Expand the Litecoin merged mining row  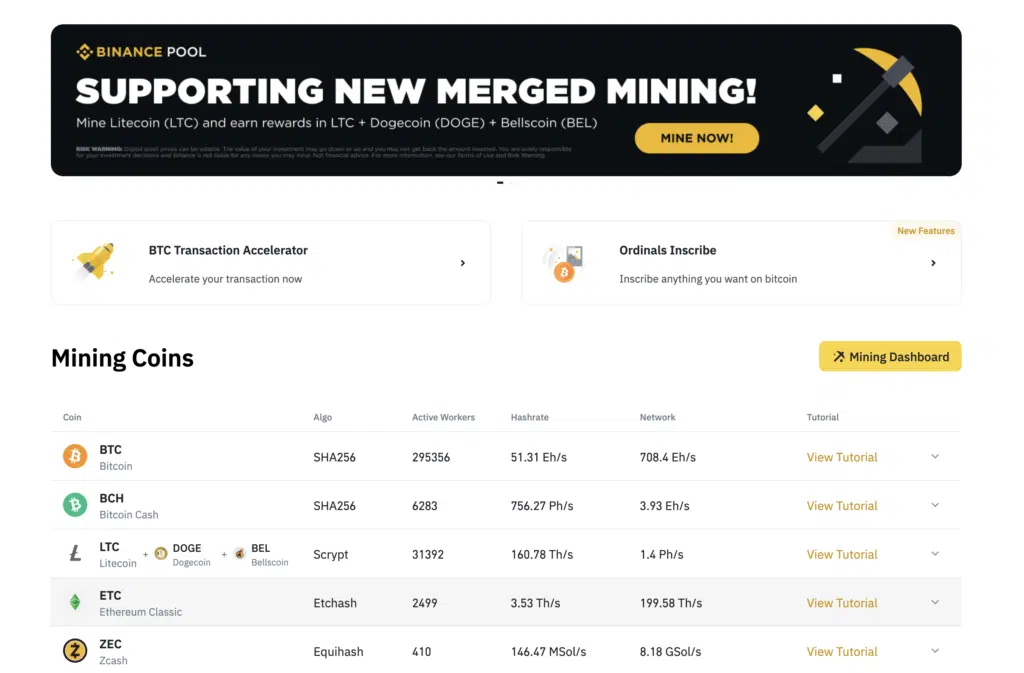coord(935,554)
